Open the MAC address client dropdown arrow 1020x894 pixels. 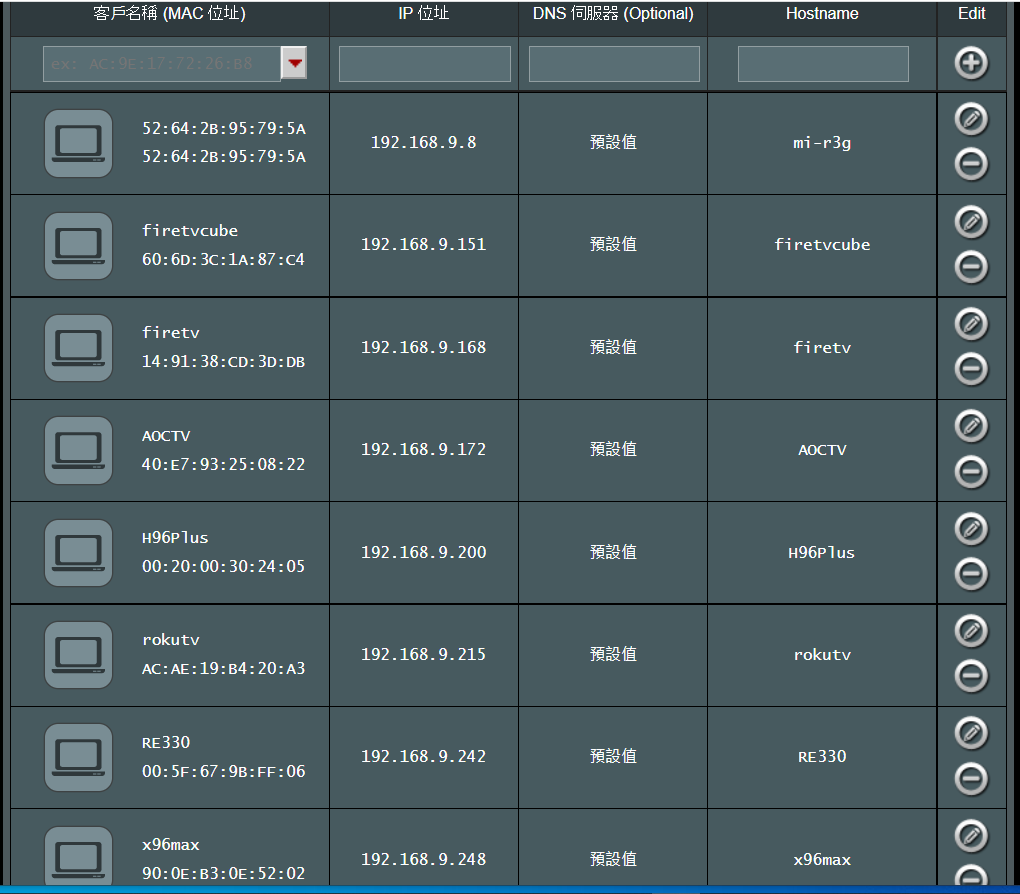(x=294, y=64)
